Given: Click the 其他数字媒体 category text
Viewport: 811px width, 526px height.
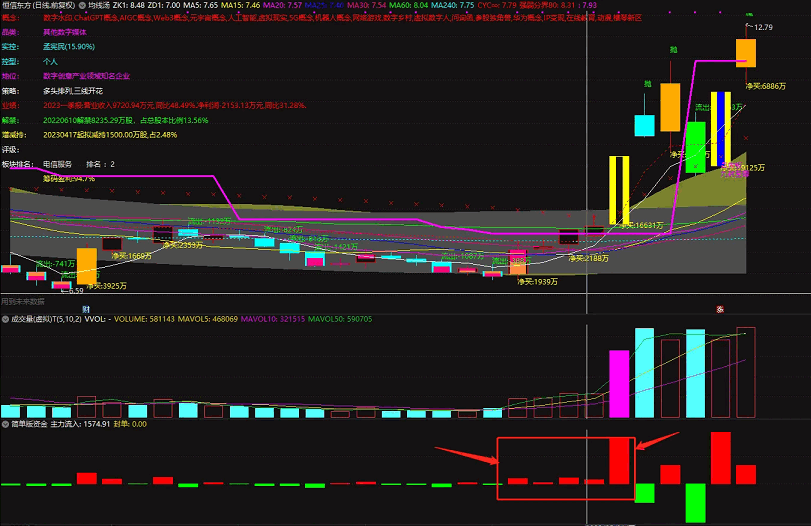Looking at the screenshot, I should tap(65, 32).
